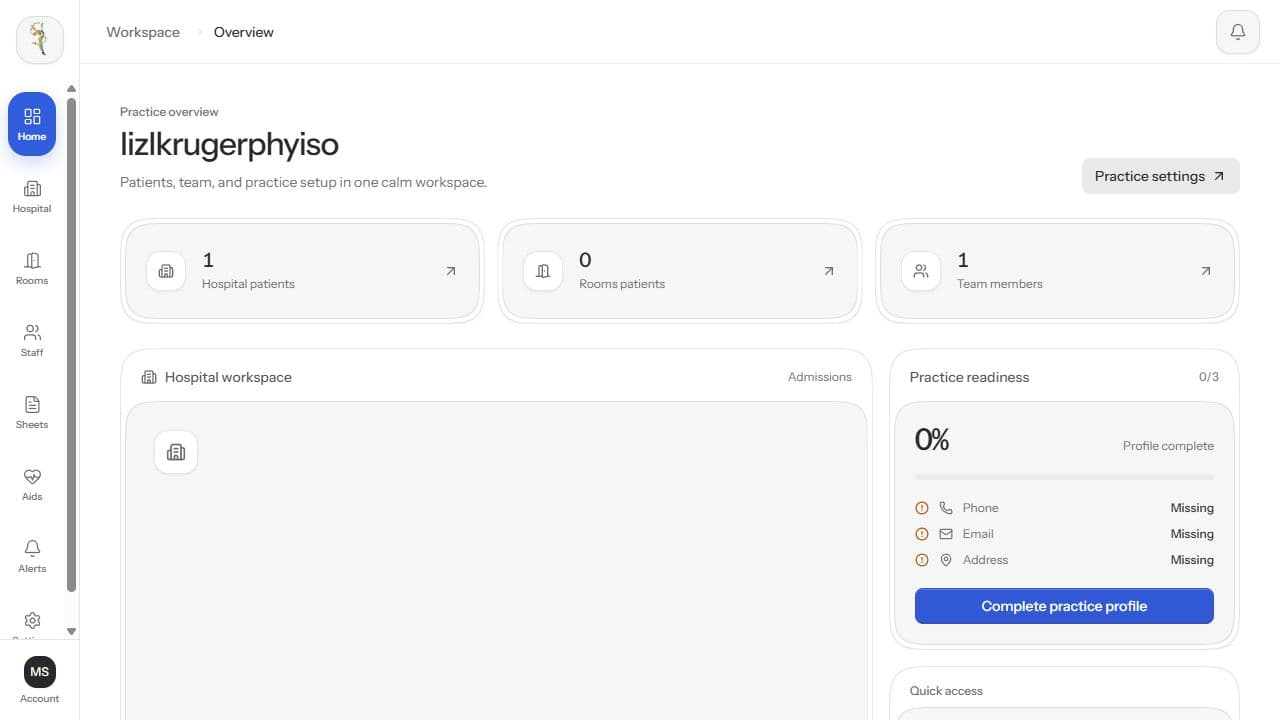Select the Home tab in sidebar
This screenshot has height=720, width=1280.
pyautogui.click(x=32, y=124)
